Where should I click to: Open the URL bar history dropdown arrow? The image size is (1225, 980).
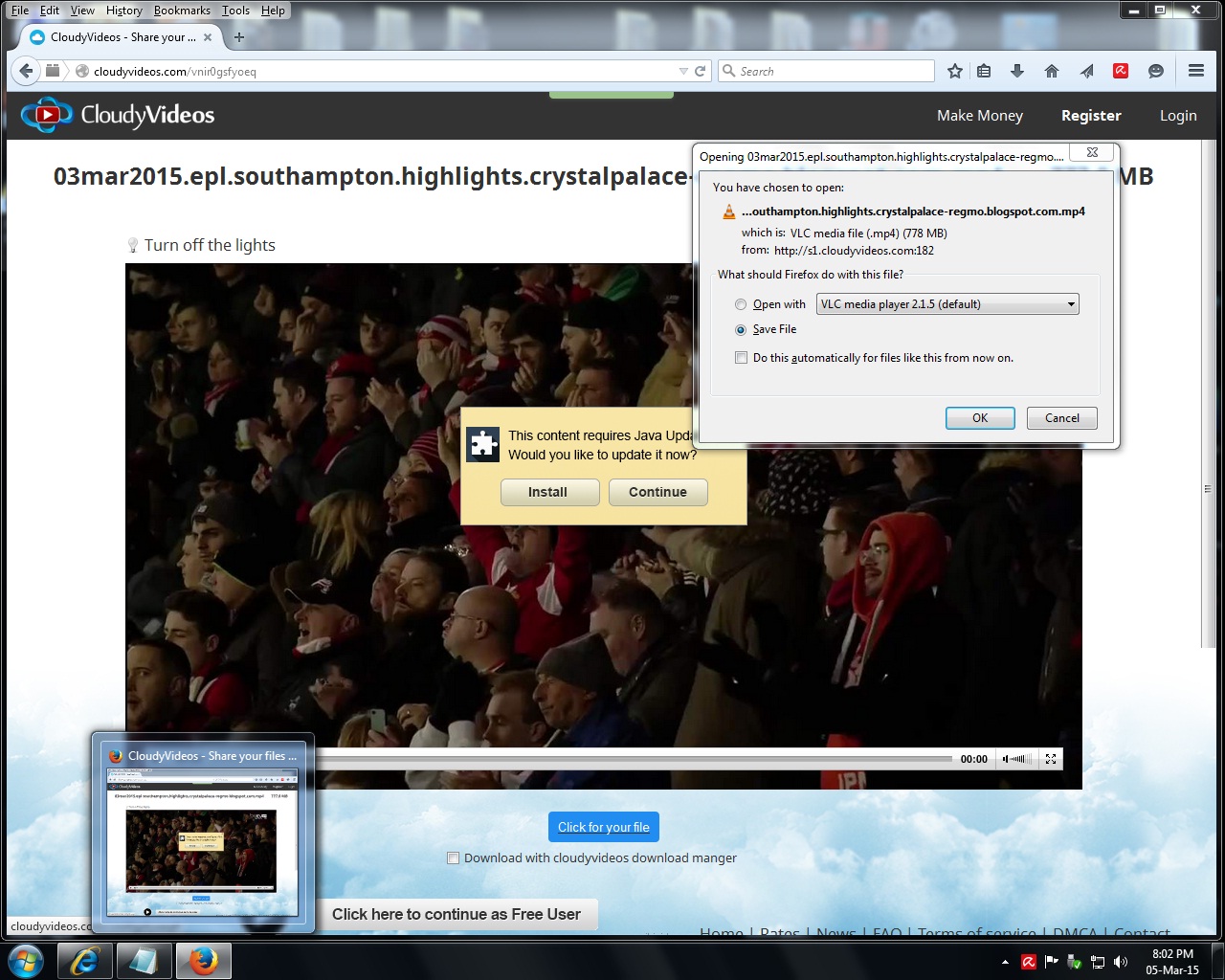683,72
